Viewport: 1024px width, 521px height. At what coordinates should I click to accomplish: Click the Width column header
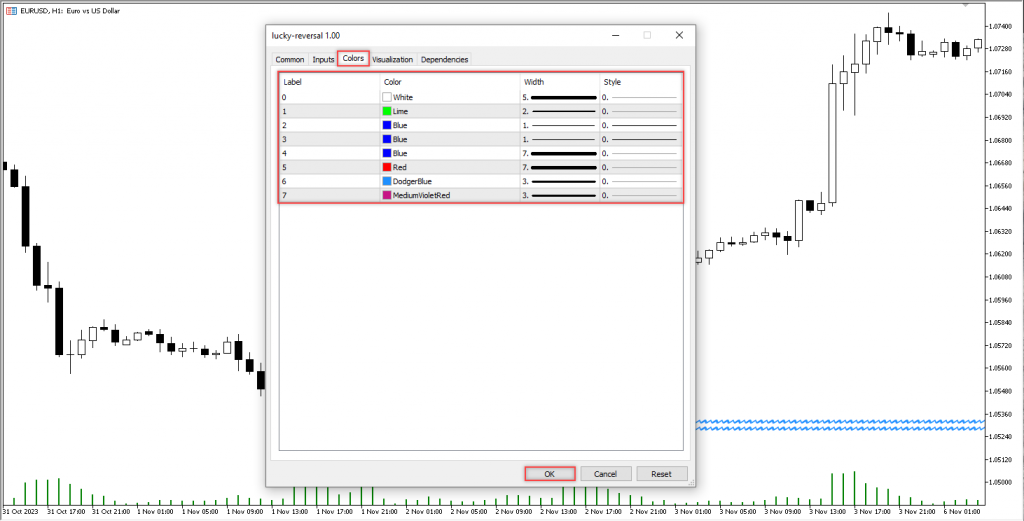pos(560,82)
